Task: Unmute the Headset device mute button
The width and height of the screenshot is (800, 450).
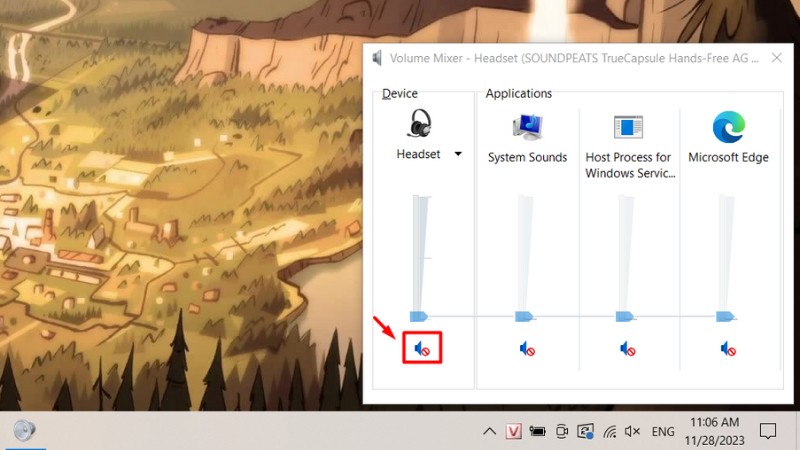Action: (x=422, y=349)
